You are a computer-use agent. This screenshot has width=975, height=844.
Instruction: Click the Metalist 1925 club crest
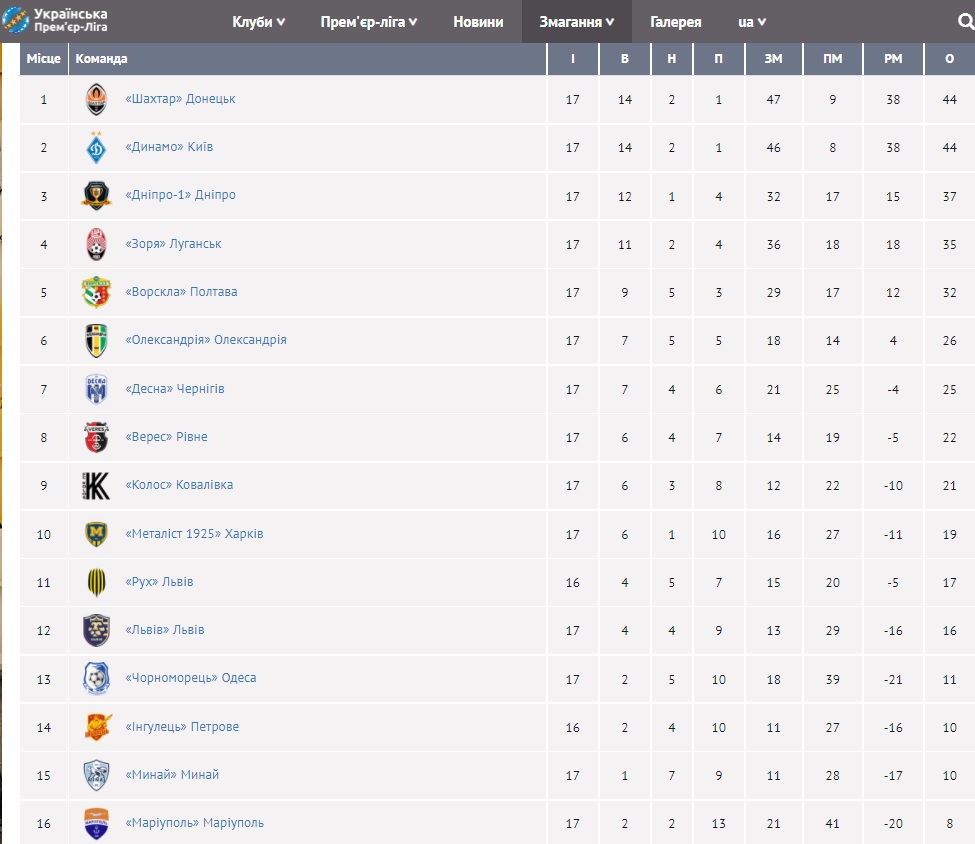pyautogui.click(x=96, y=534)
